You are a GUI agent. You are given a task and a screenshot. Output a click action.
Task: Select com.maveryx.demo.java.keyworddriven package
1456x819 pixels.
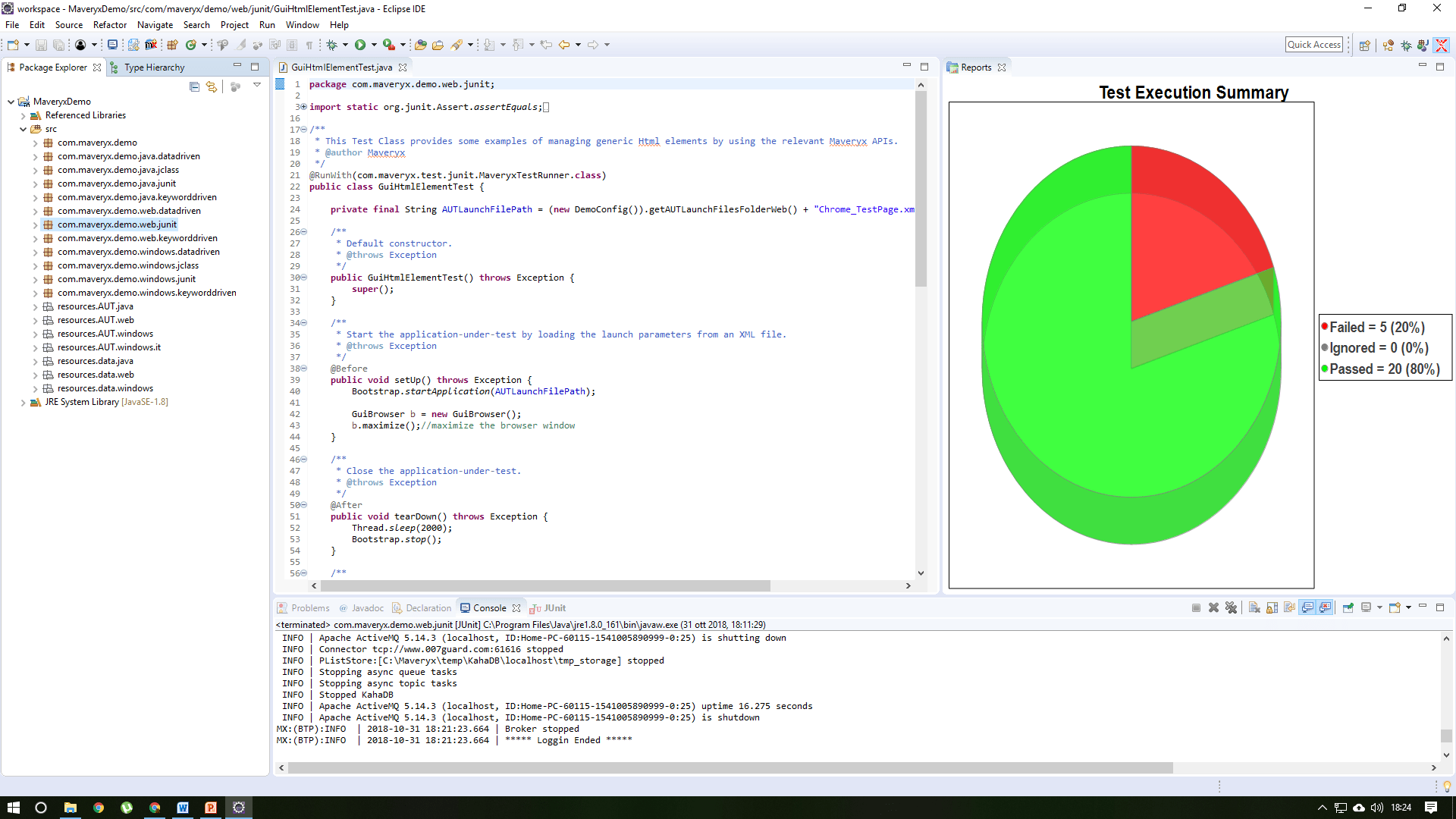[137, 197]
